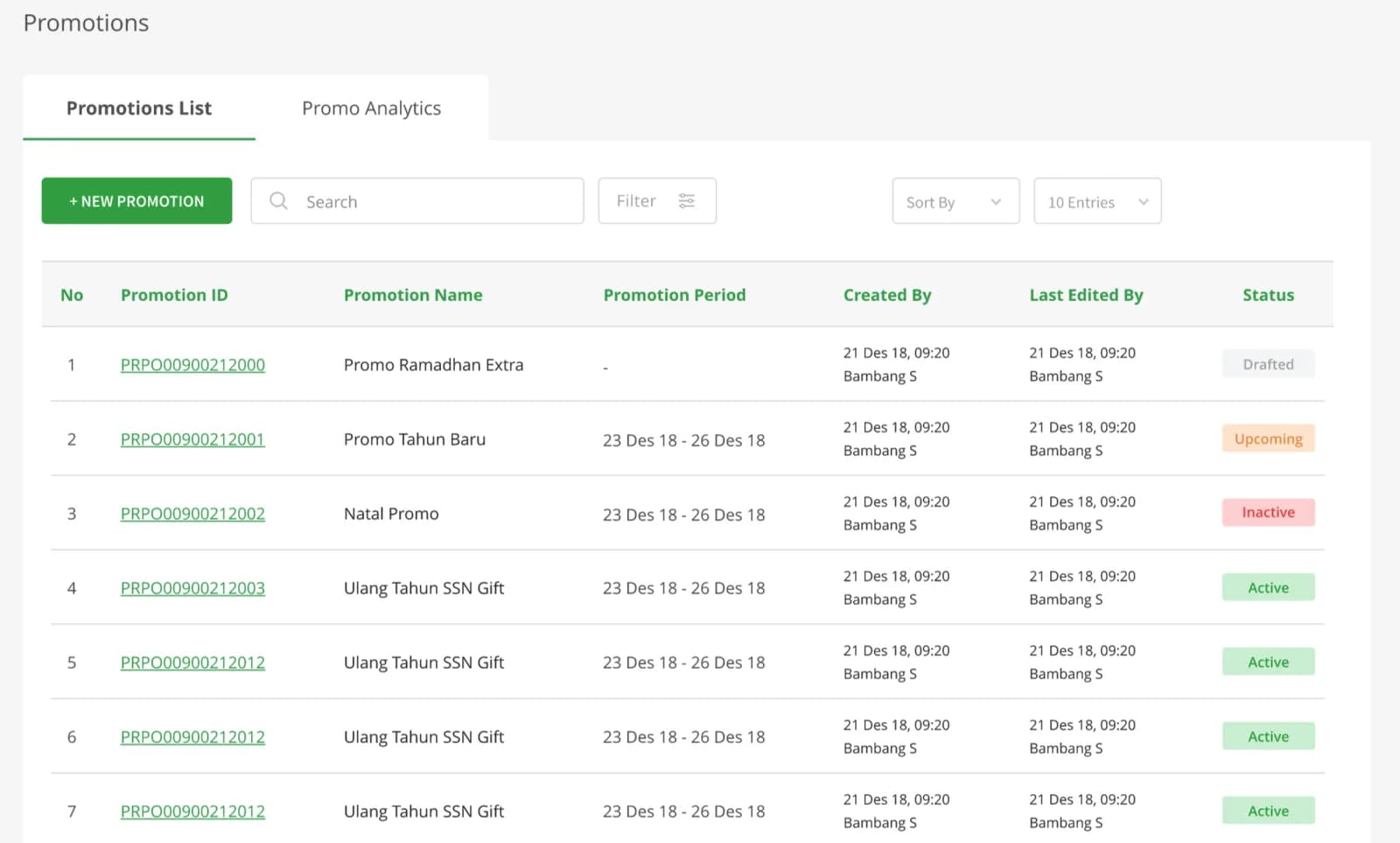Viewport: 1400px width, 843px height.
Task: Click the Inactive status badge
Action: 1268,512
